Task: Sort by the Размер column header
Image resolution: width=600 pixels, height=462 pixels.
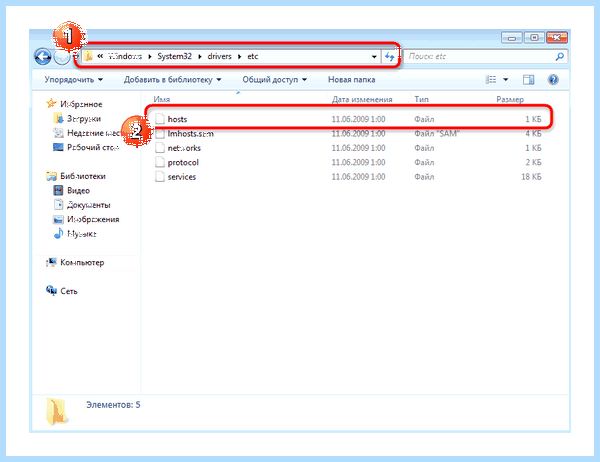Action: pyautogui.click(x=510, y=99)
